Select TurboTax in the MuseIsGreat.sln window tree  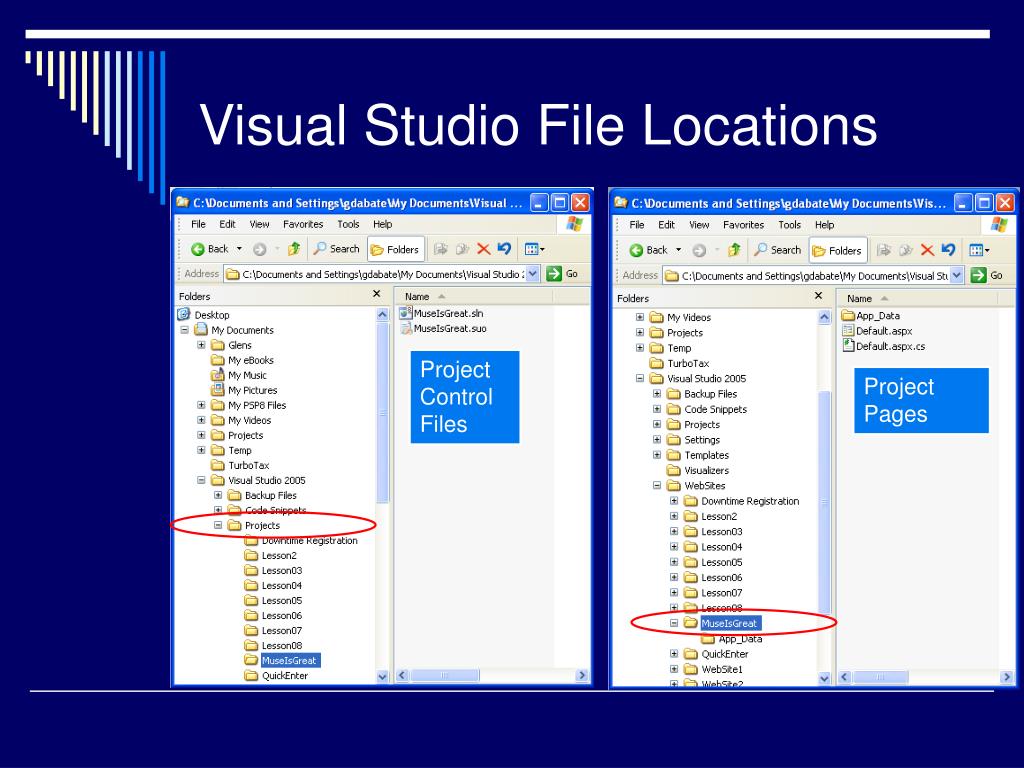(249, 465)
